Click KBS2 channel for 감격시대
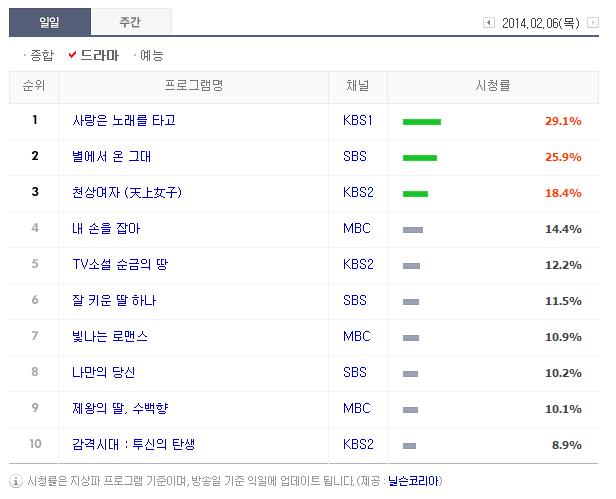The width and height of the screenshot is (616, 499). point(358,445)
